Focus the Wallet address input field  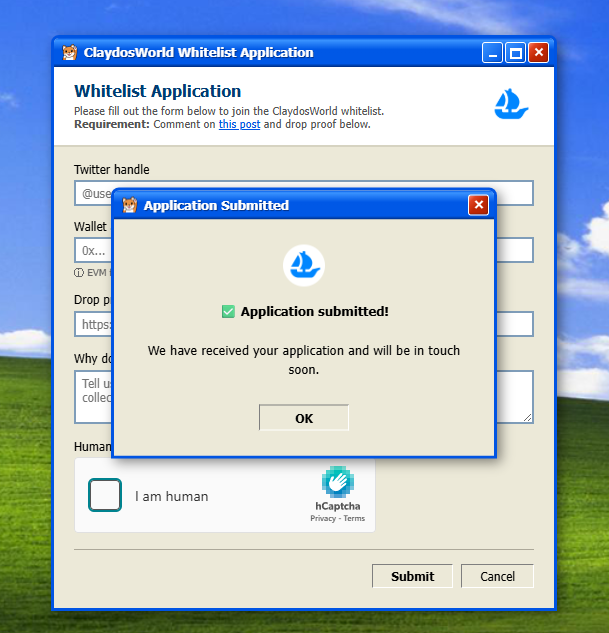(x=303, y=250)
